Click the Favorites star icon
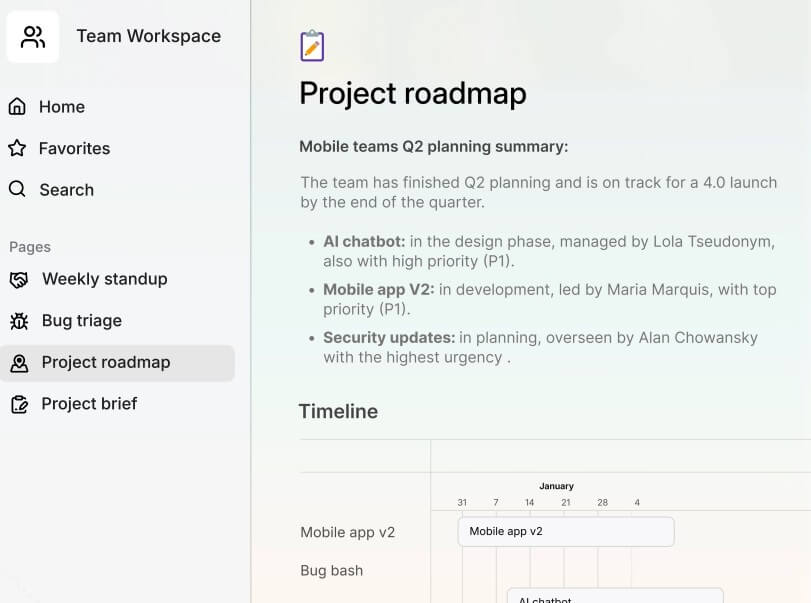 [x=17, y=148]
